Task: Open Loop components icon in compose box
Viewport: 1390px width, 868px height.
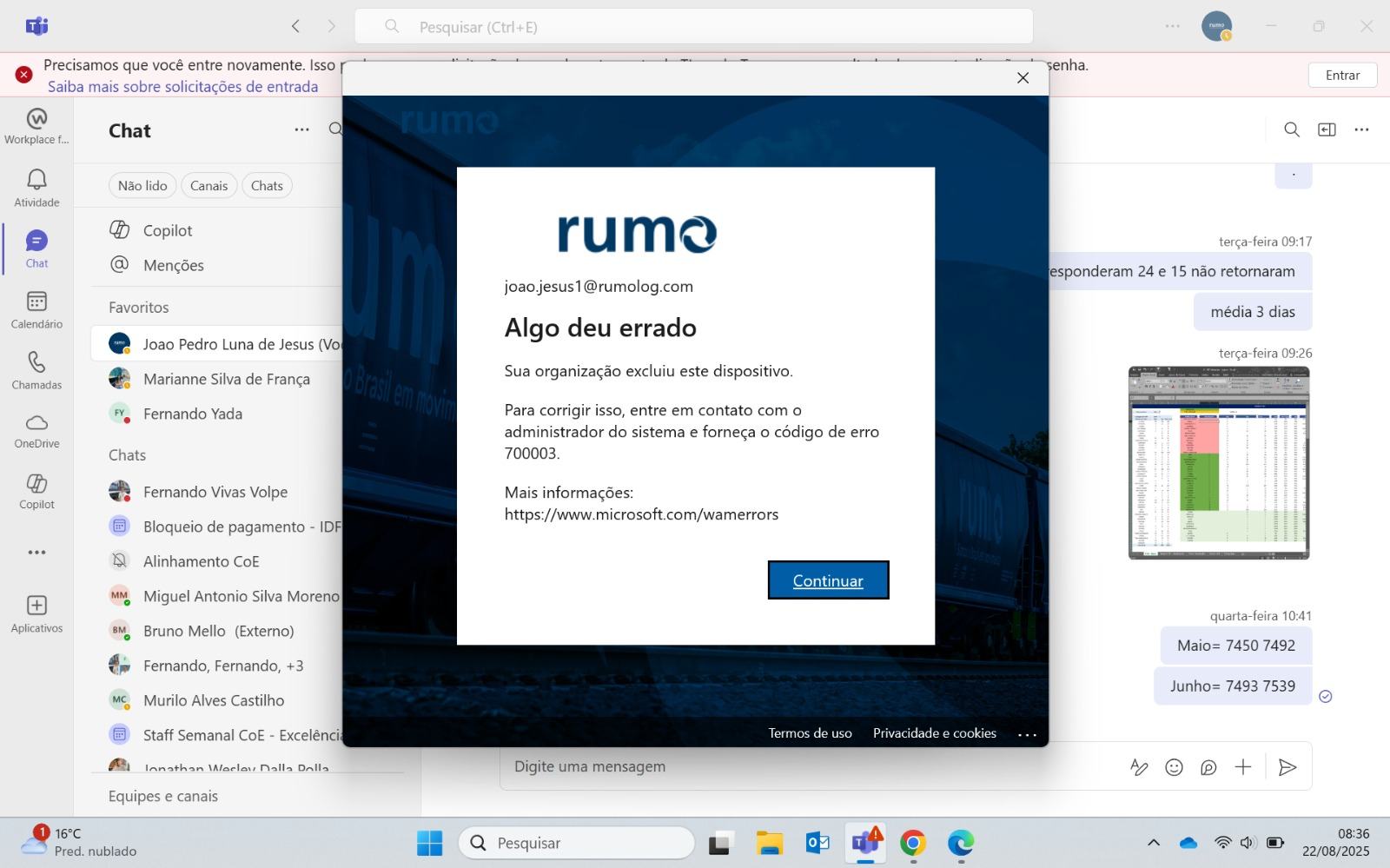Action: pyautogui.click(x=1208, y=767)
